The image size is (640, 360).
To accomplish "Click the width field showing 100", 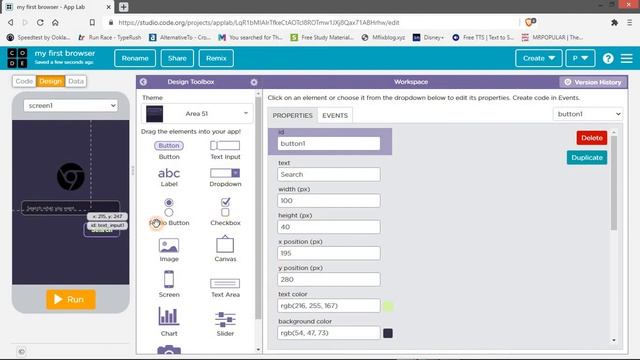I will click(329, 201).
